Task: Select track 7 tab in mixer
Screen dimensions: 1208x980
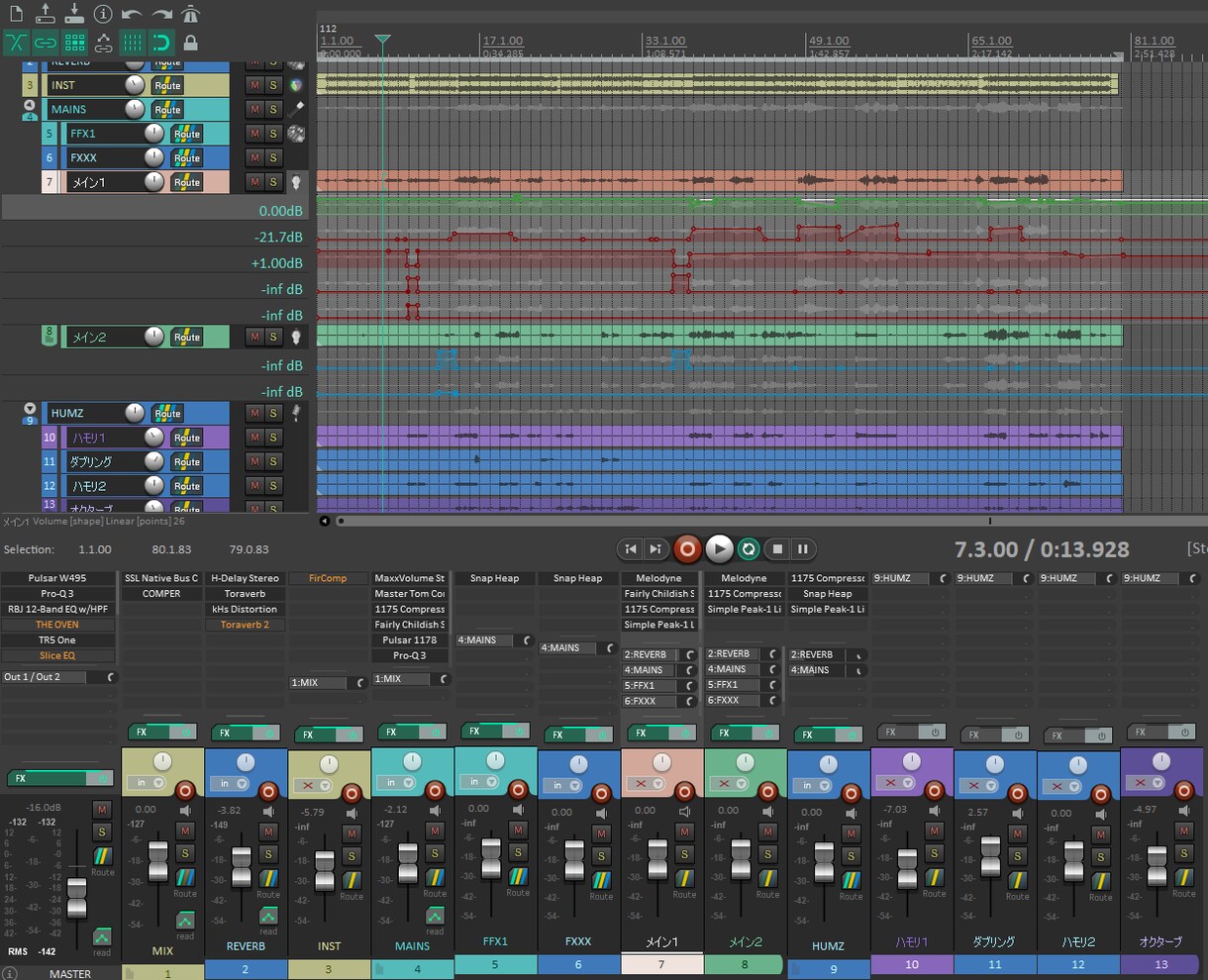Action: [x=661, y=964]
